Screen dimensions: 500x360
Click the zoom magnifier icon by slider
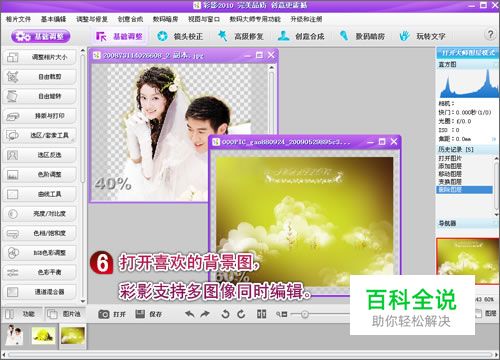[281, 314]
